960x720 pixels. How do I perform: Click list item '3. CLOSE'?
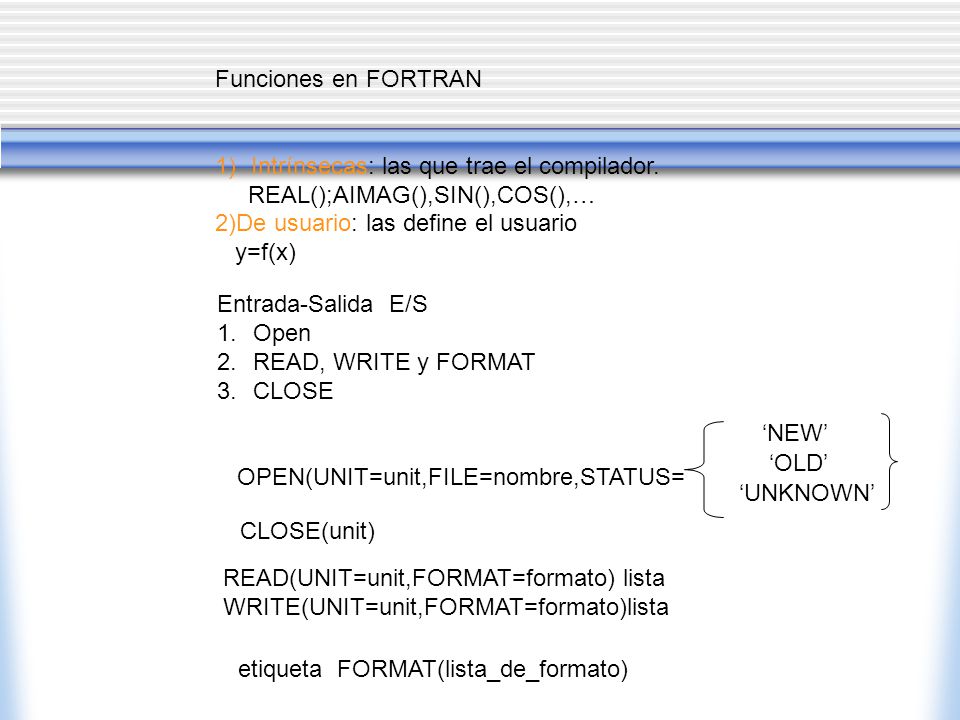point(276,391)
